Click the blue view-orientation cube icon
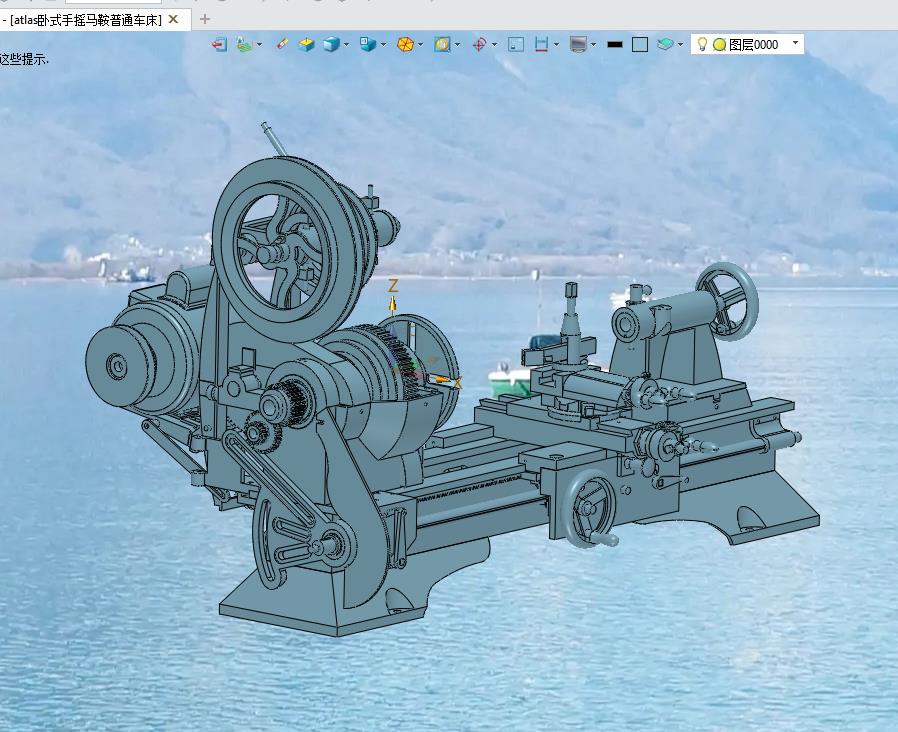 368,44
